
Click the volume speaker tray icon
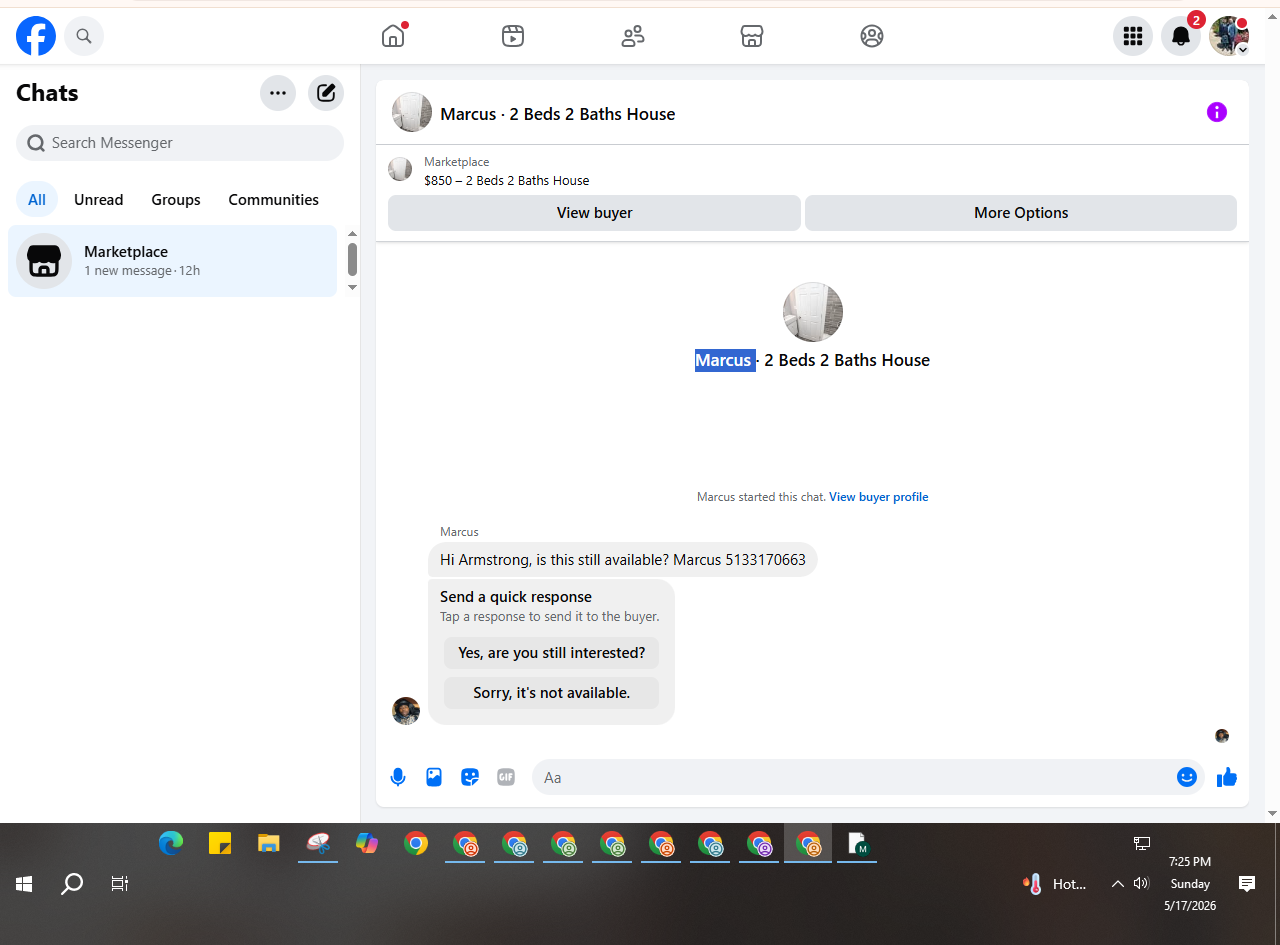[x=1142, y=884]
